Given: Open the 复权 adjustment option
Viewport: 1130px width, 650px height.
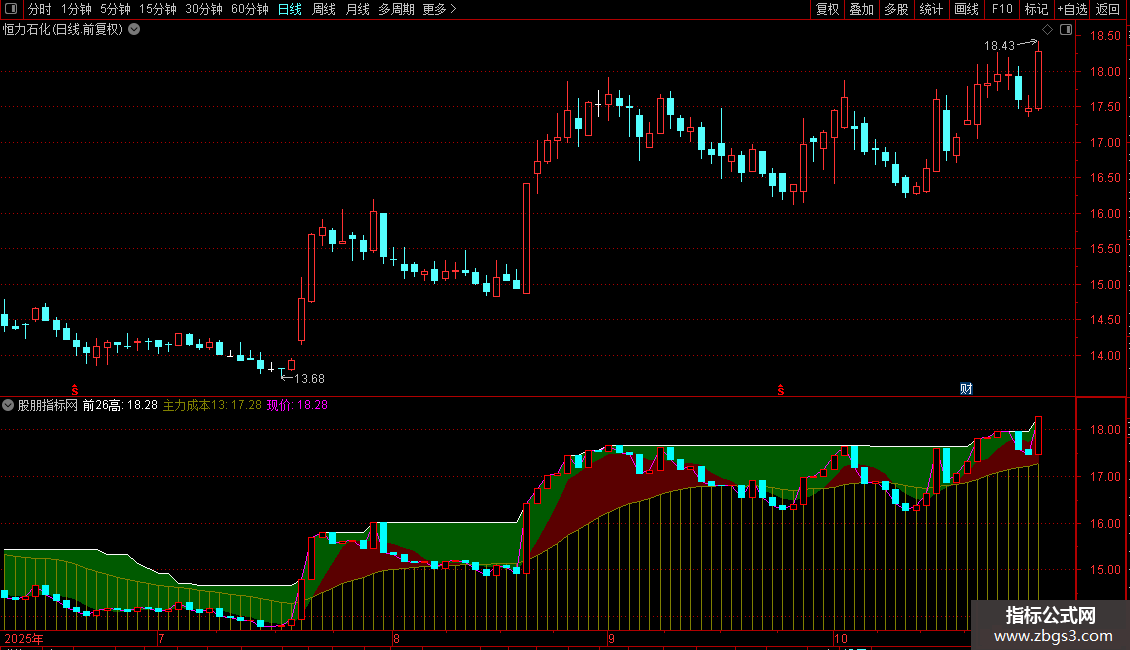Looking at the screenshot, I should click(x=827, y=9).
